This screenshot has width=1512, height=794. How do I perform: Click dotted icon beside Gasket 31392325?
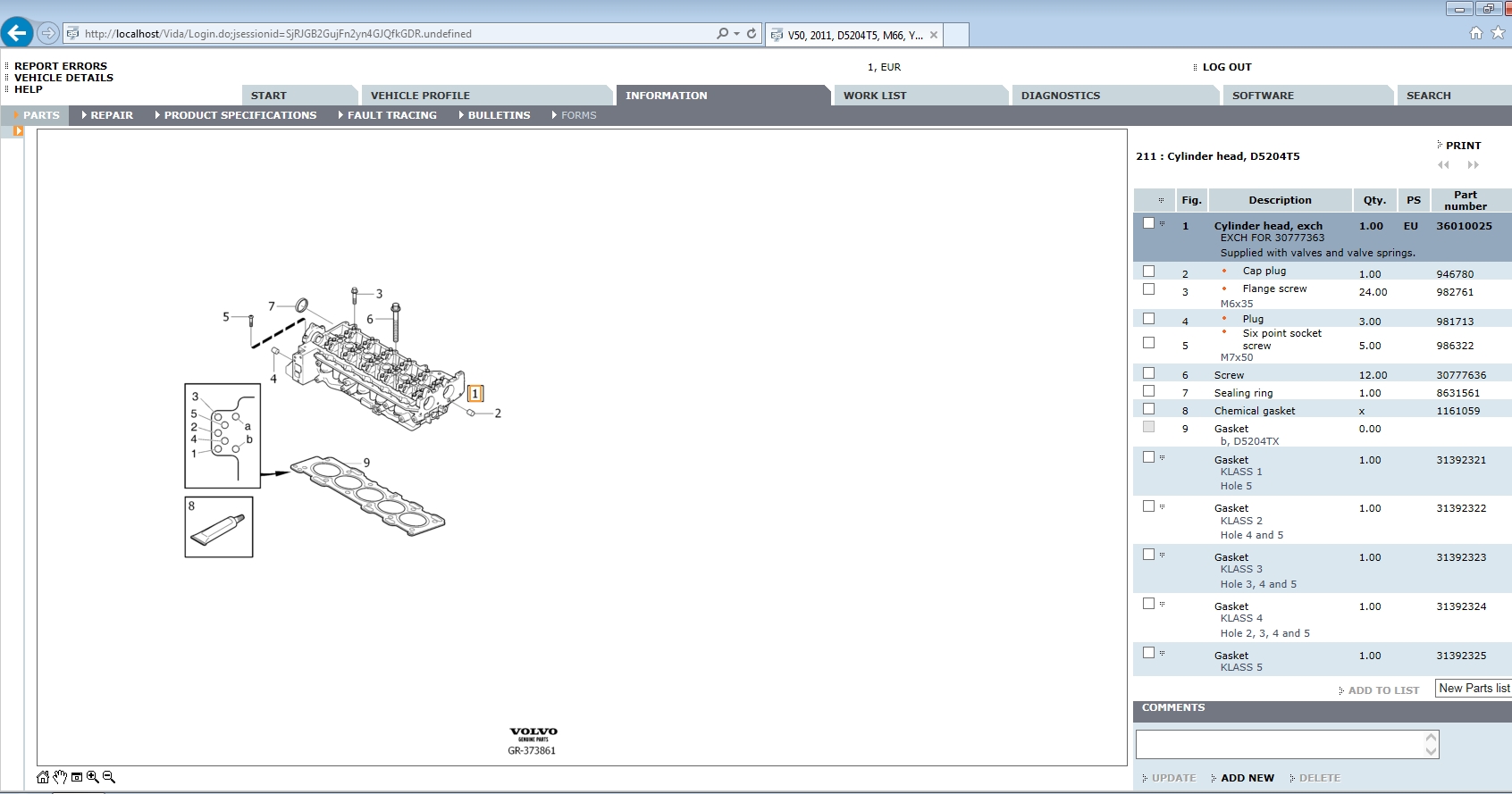click(1162, 653)
